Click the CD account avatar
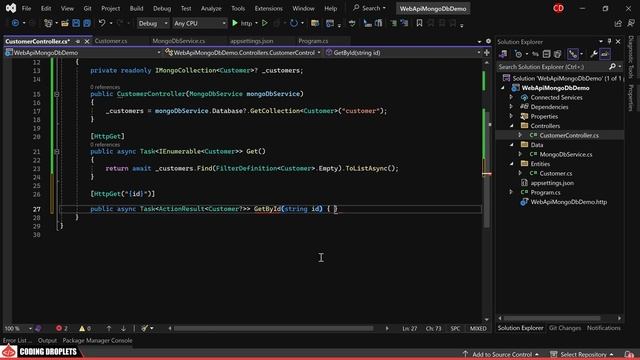The width and height of the screenshot is (640, 360). click(x=558, y=8)
